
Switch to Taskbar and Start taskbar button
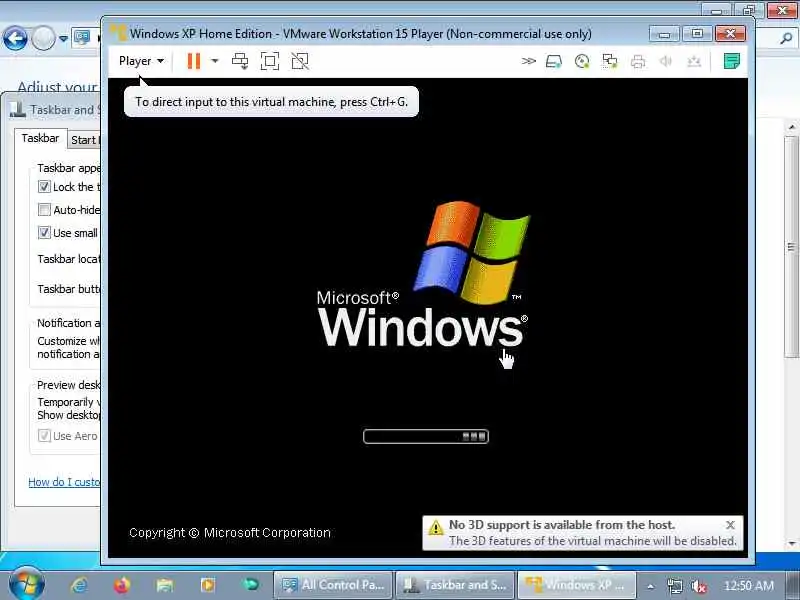click(455, 585)
